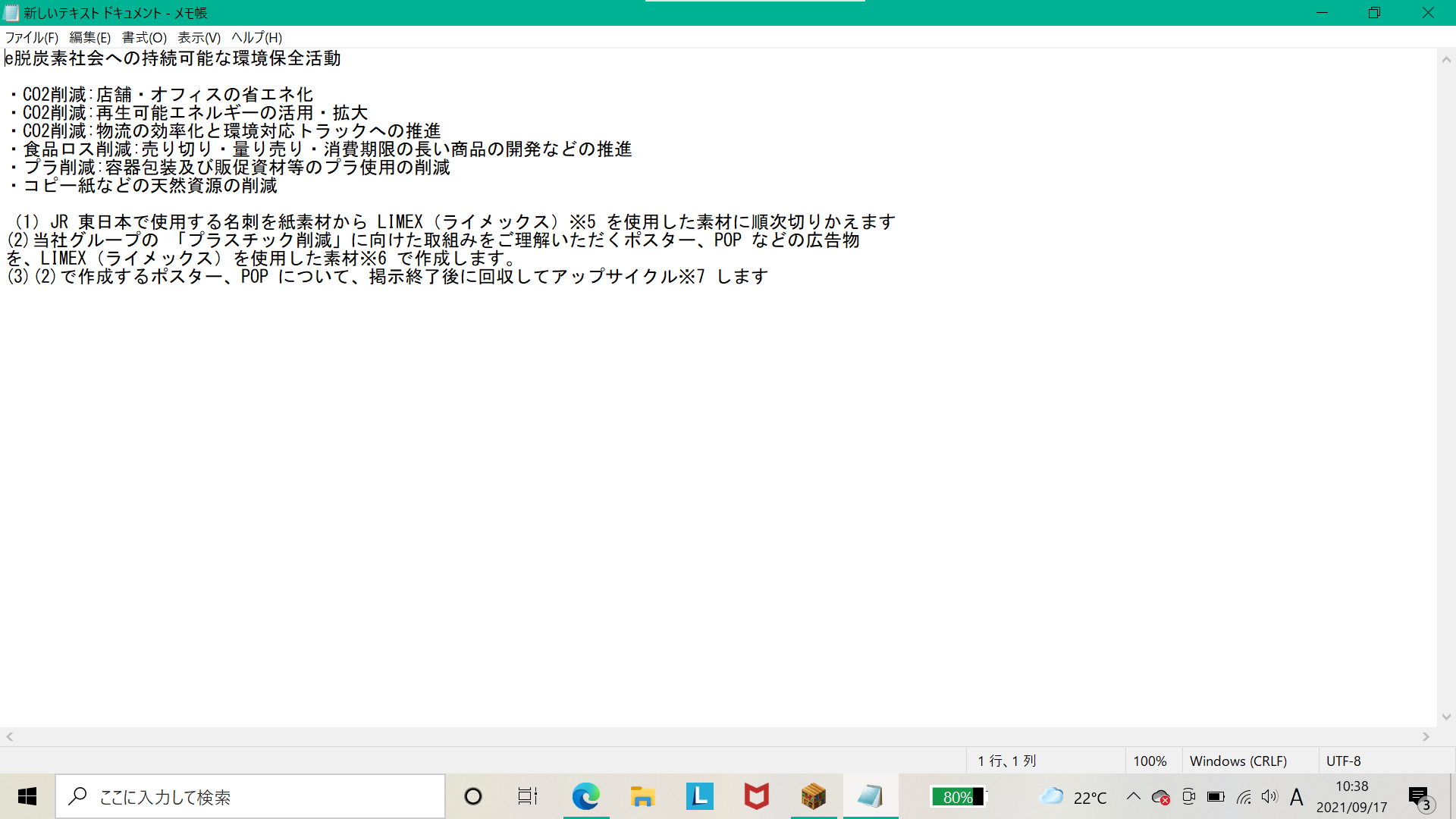Open the 書式(O) menu
Image resolution: width=1456 pixels, height=819 pixels.
(x=144, y=37)
